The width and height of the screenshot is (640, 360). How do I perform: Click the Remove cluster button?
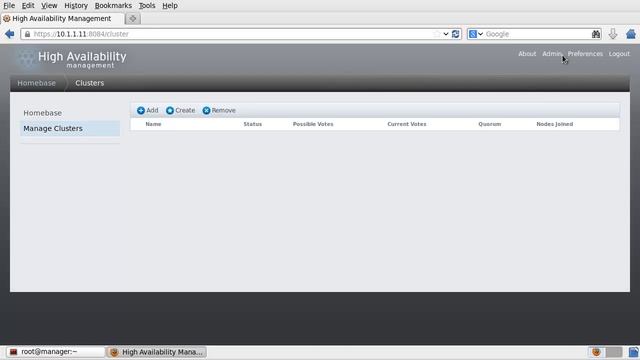coord(219,111)
